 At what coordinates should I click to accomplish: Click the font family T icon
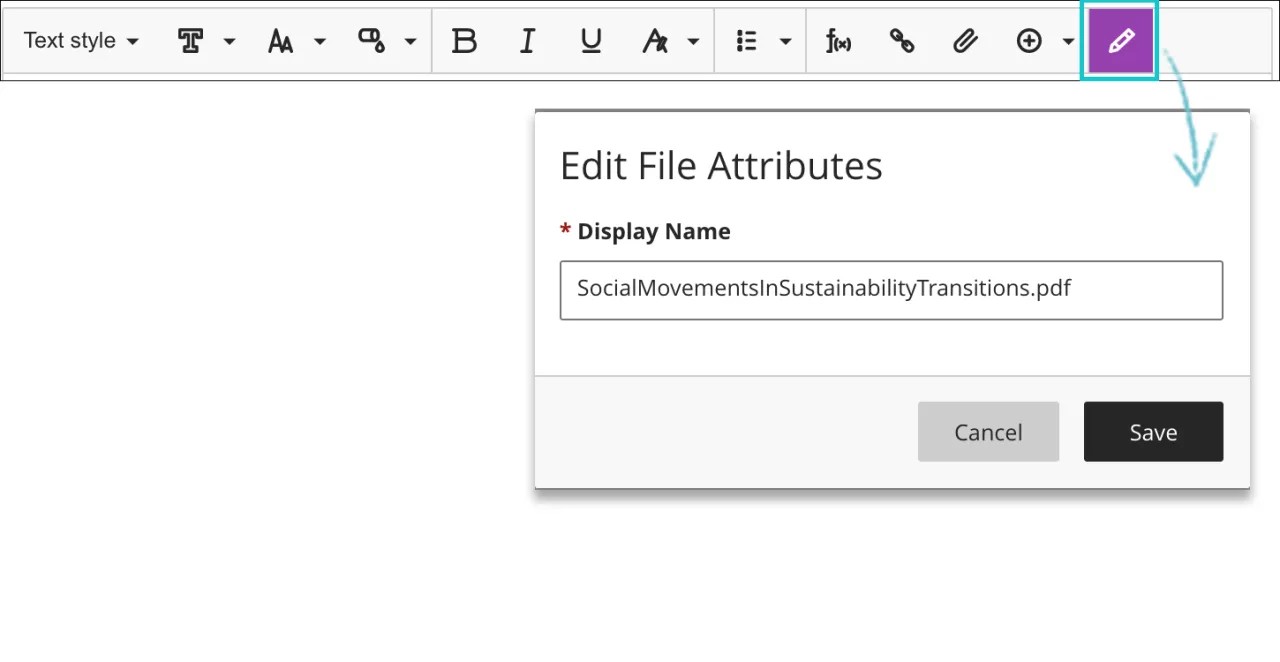coord(190,41)
